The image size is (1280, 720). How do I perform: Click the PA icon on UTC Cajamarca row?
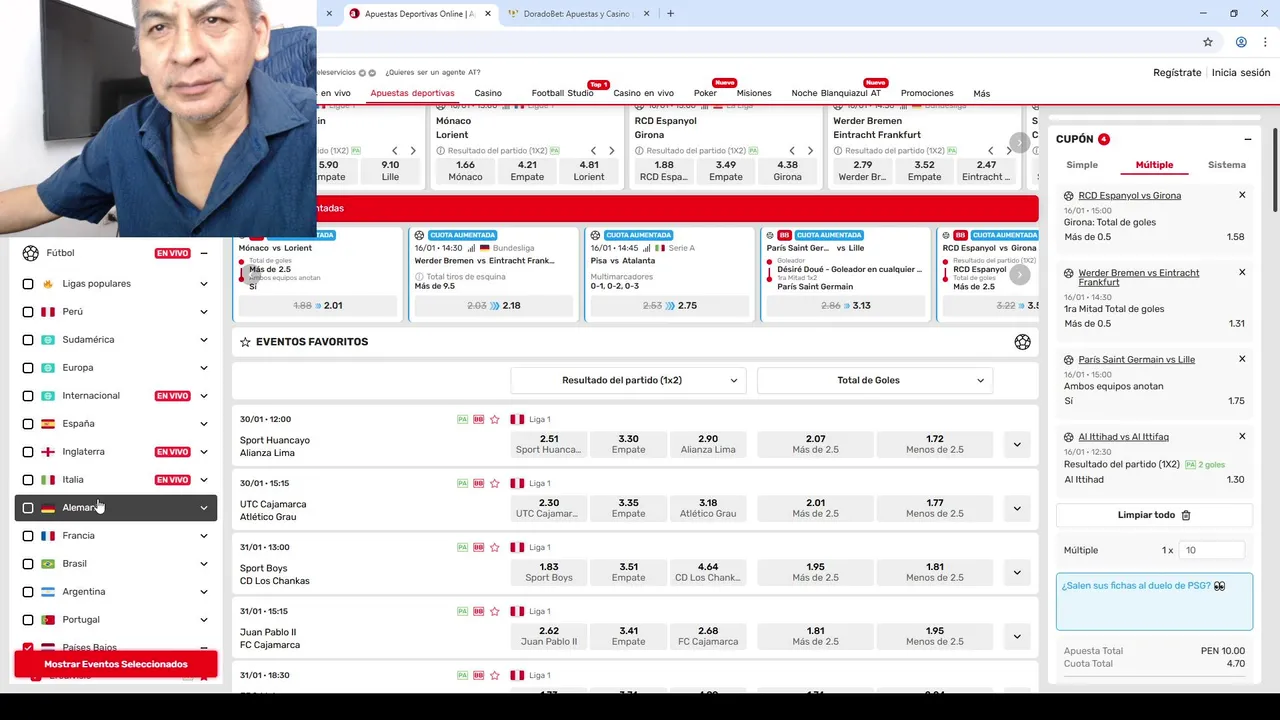462,483
